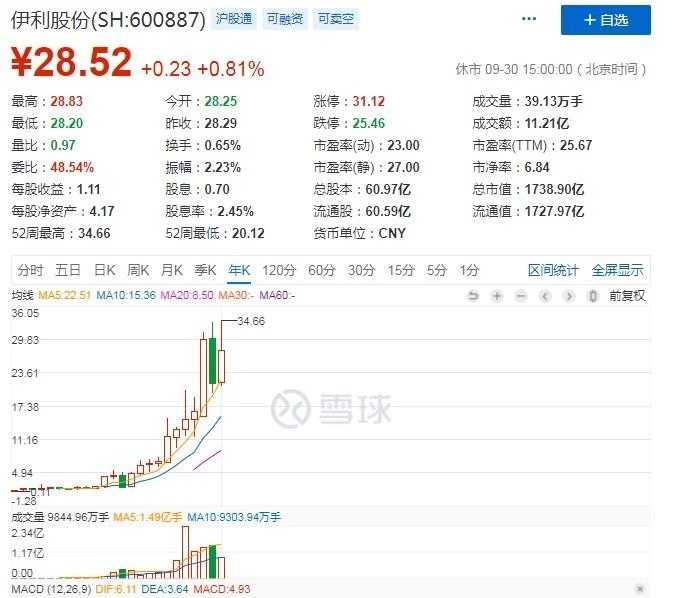Click the 今开 28.25 value
The image size is (678, 598).
(221, 101)
